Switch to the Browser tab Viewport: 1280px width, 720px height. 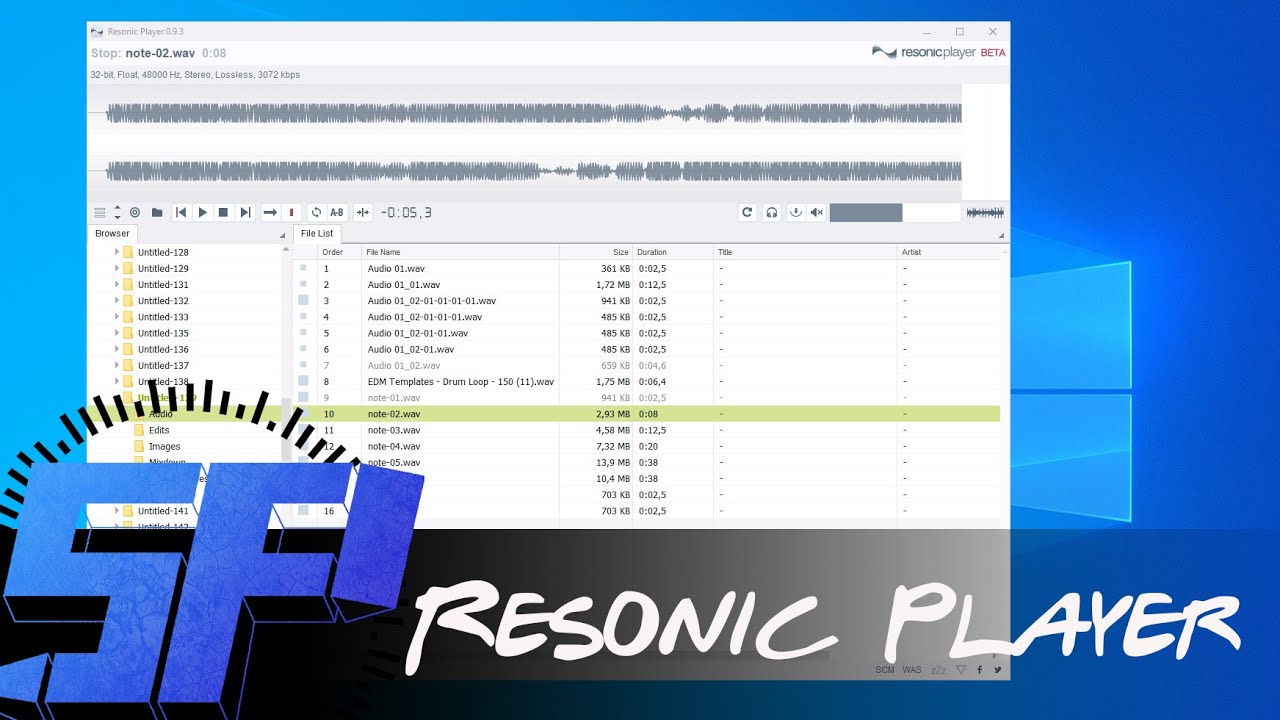coord(112,233)
